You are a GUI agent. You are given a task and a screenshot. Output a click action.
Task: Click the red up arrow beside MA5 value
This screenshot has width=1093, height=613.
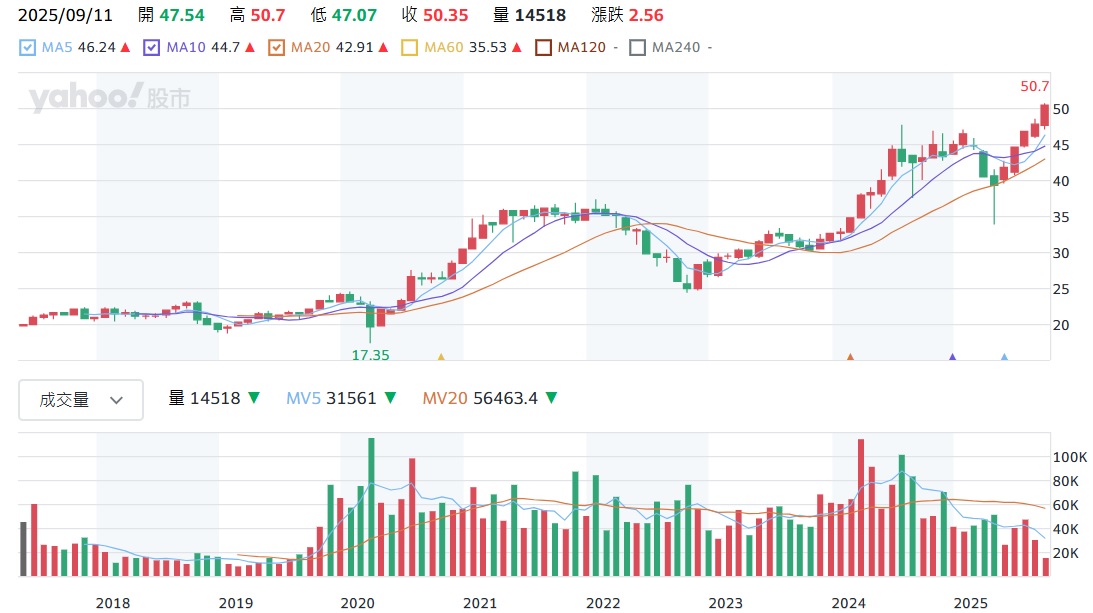pyautogui.click(x=125, y=47)
